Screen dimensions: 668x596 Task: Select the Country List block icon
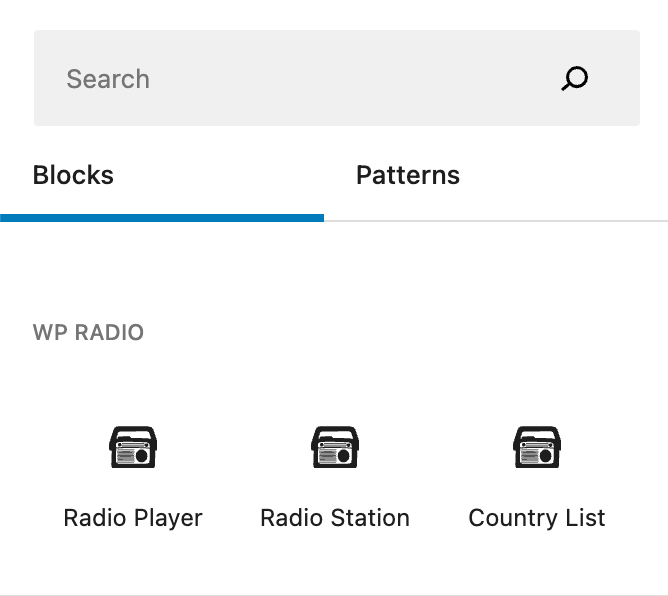tap(537, 447)
